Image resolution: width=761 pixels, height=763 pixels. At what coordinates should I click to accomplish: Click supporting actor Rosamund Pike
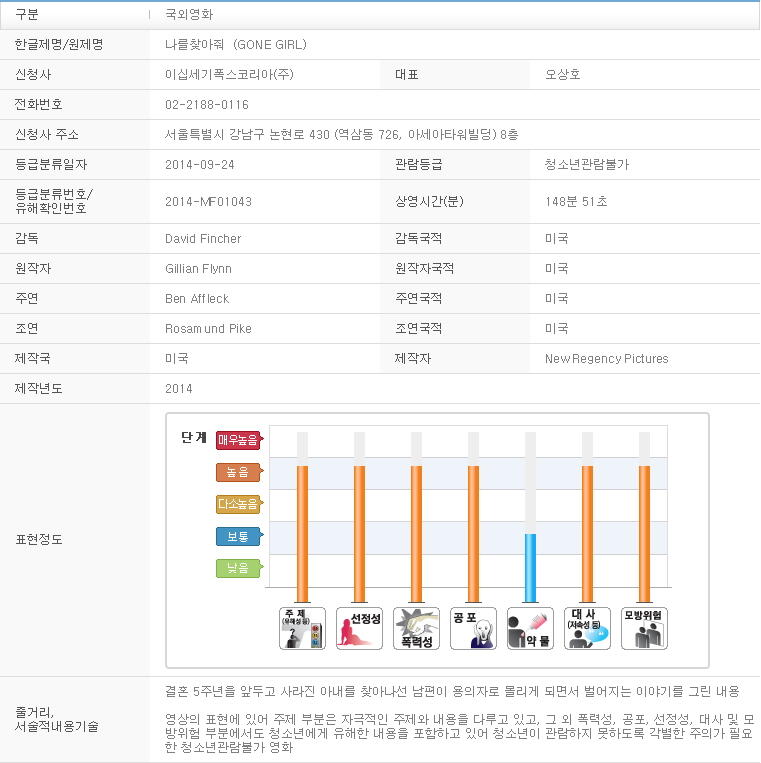pyautogui.click(x=208, y=329)
